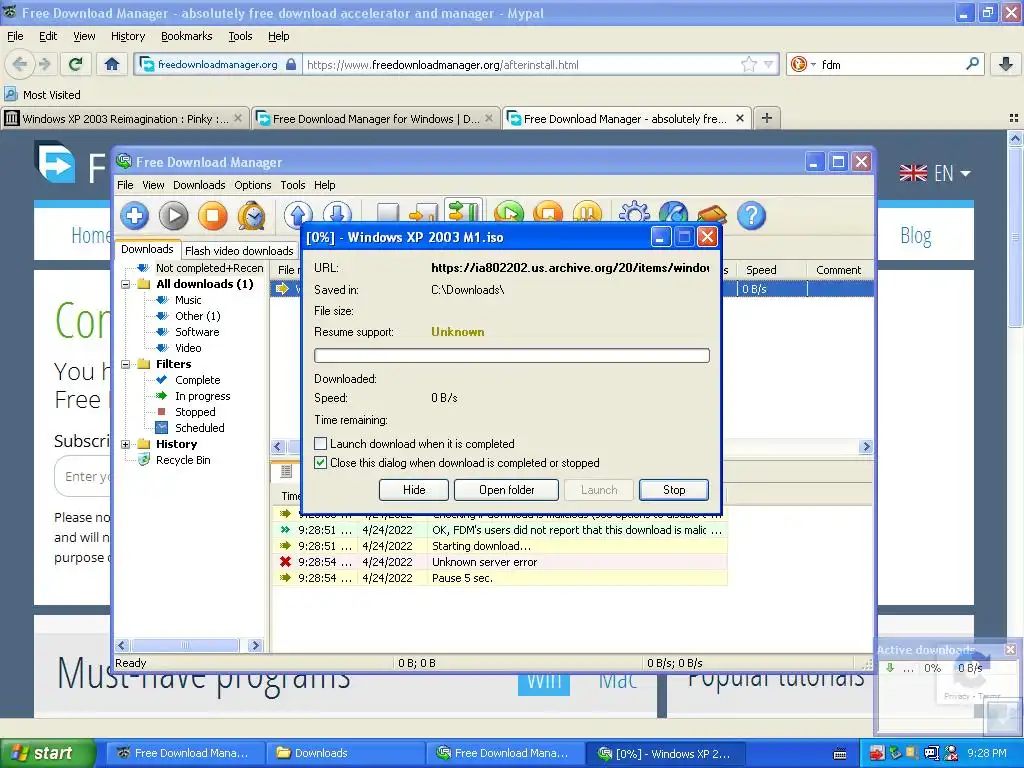Switch to Windows XP 2003 Reimagination browser tab
The image size is (1024, 768).
125,118
